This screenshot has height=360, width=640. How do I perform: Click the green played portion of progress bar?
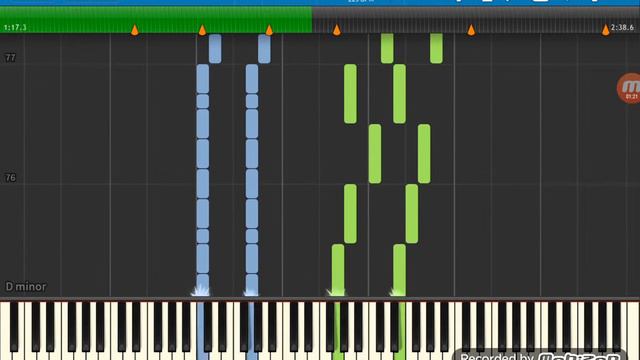point(156,19)
